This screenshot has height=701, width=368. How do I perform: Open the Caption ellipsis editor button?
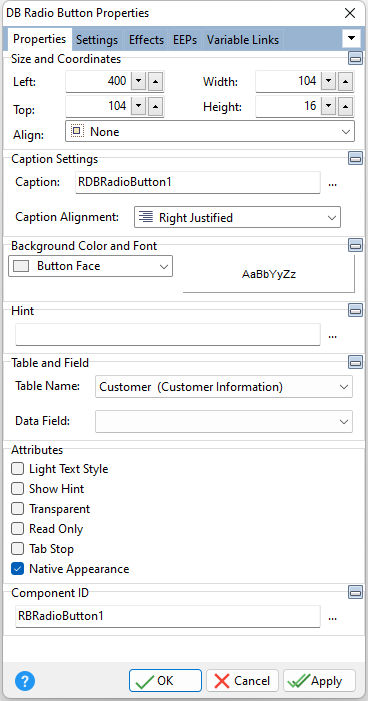(x=332, y=184)
